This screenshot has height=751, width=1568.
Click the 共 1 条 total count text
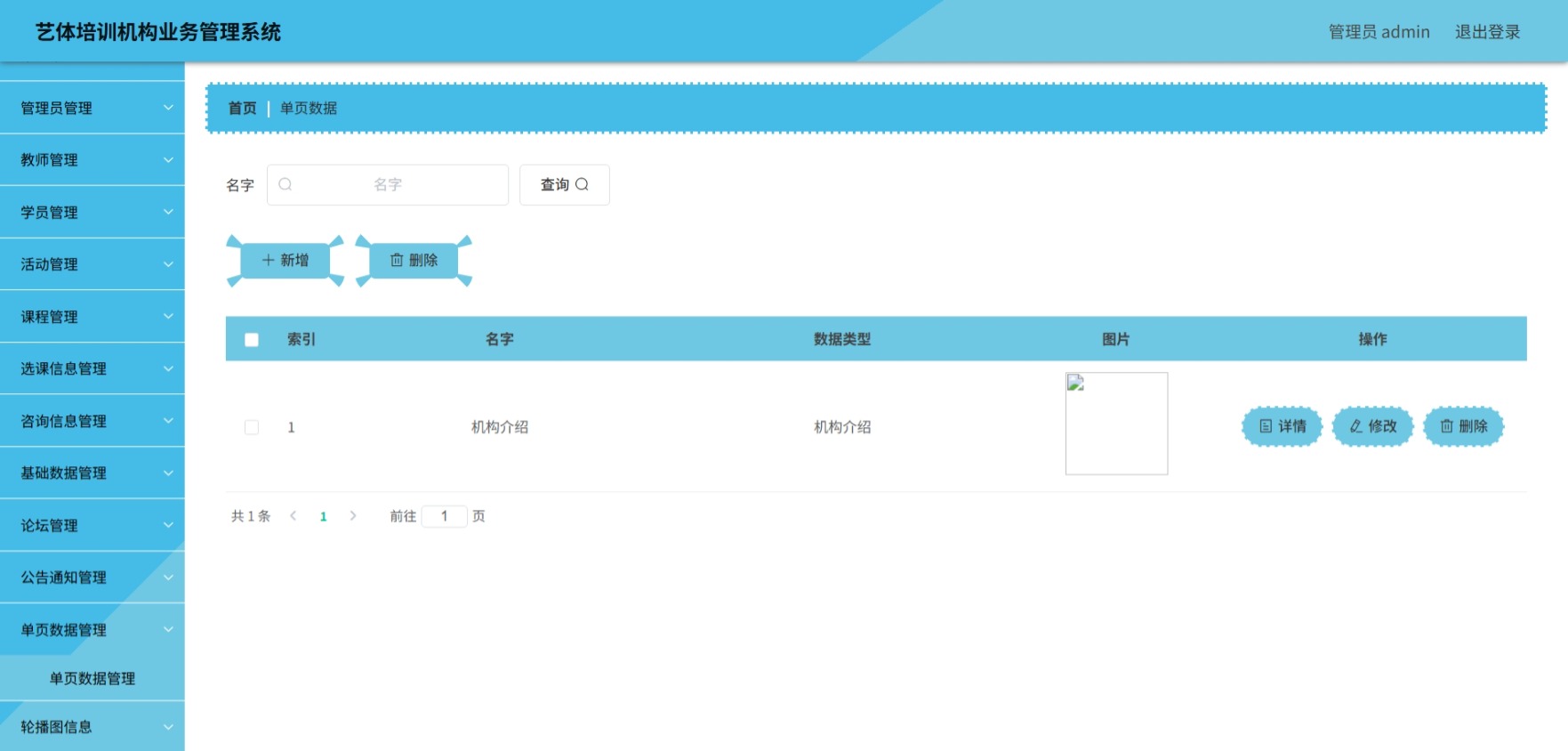click(251, 516)
